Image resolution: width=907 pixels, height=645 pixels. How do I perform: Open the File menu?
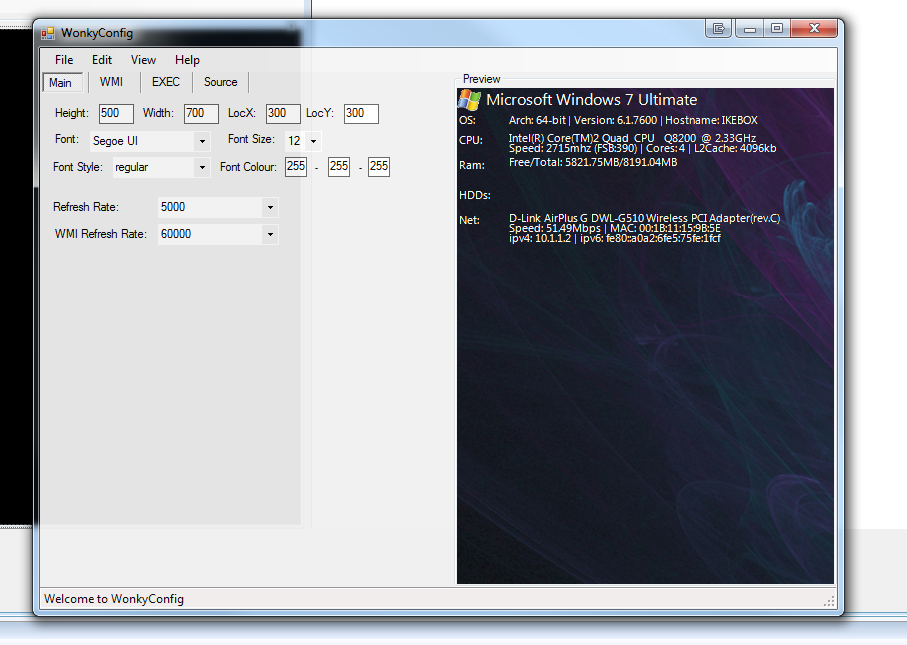coord(64,60)
